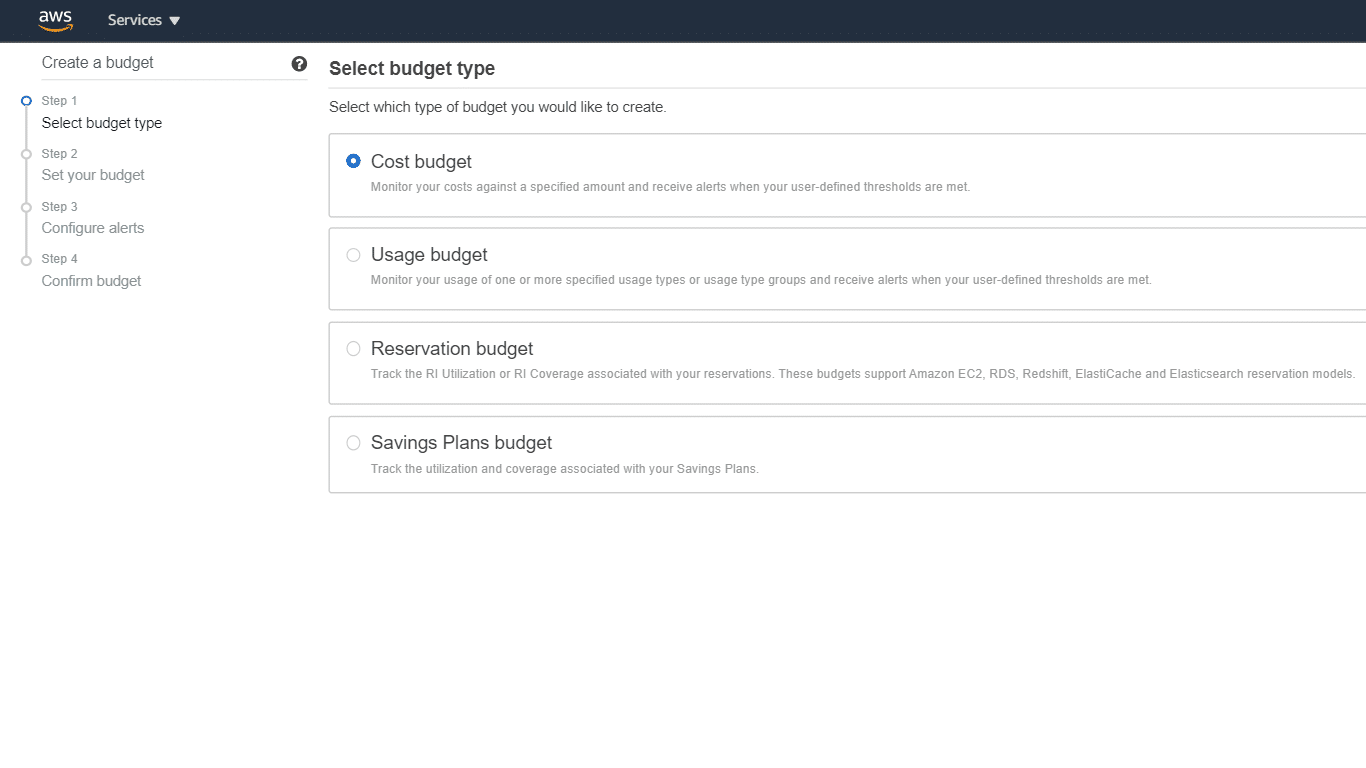This screenshot has width=1366, height=768.
Task: Open the Set your budget step
Action: tap(92, 175)
